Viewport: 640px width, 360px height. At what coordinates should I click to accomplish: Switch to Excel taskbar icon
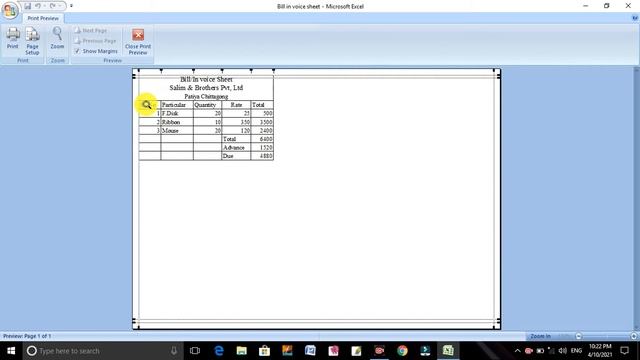tap(448, 351)
